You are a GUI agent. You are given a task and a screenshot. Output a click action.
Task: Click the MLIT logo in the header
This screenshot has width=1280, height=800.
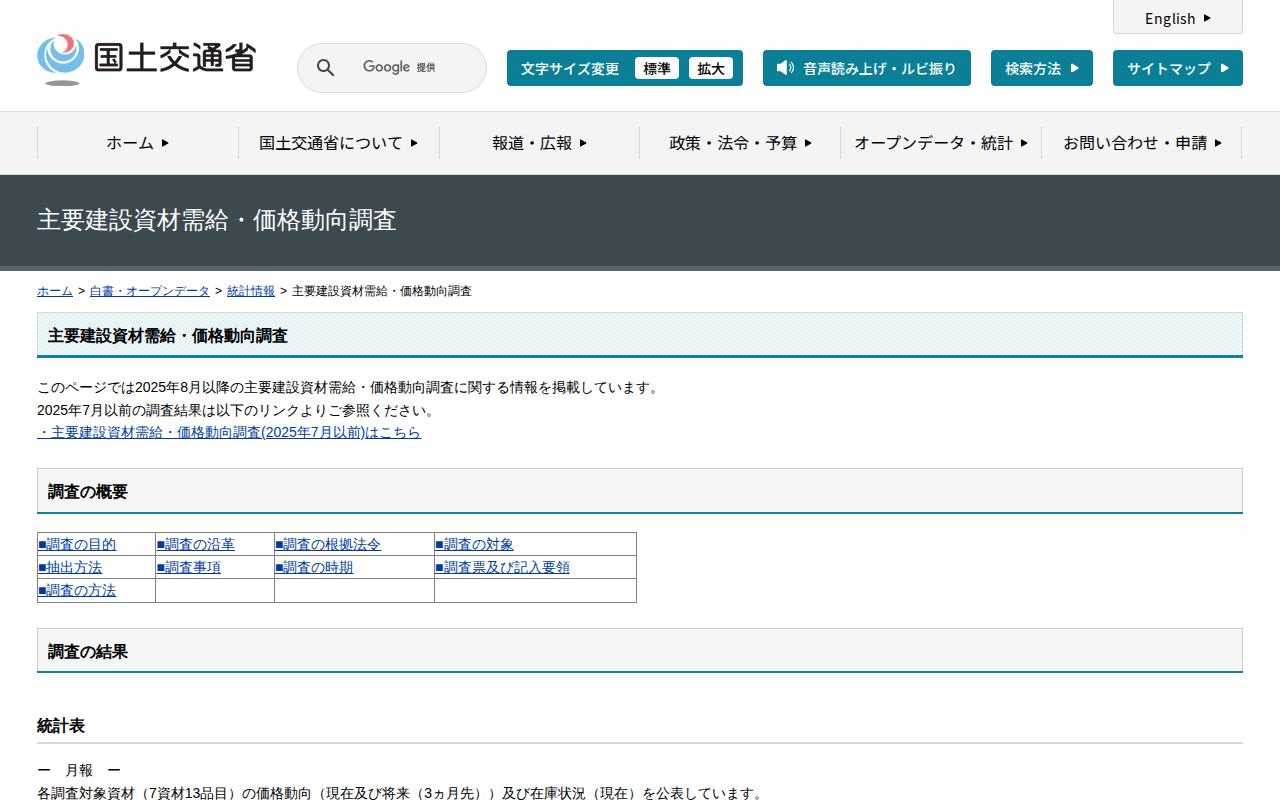146,59
